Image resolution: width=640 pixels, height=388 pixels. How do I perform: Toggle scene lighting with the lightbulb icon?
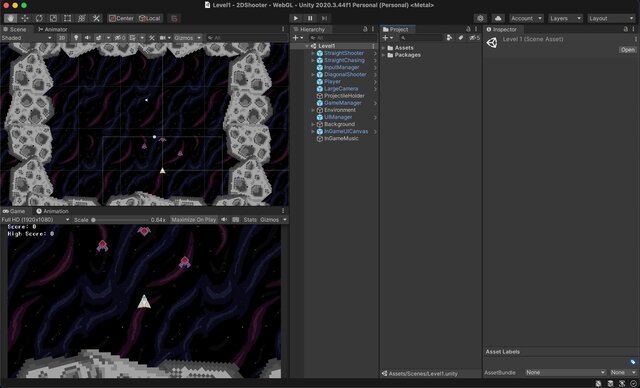[x=76, y=38]
